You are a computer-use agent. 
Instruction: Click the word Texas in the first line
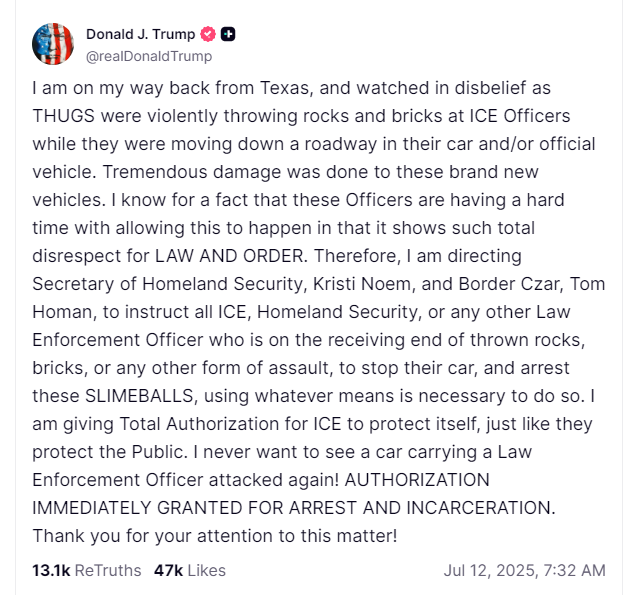tap(285, 88)
